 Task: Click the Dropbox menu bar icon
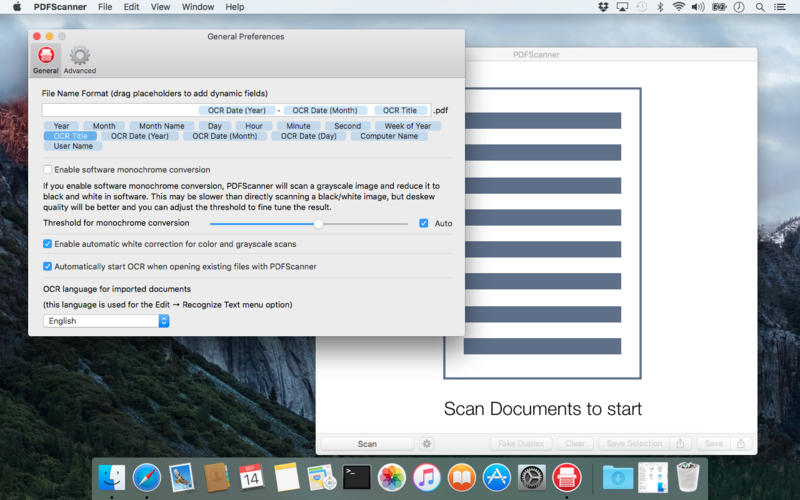click(x=603, y=7)
